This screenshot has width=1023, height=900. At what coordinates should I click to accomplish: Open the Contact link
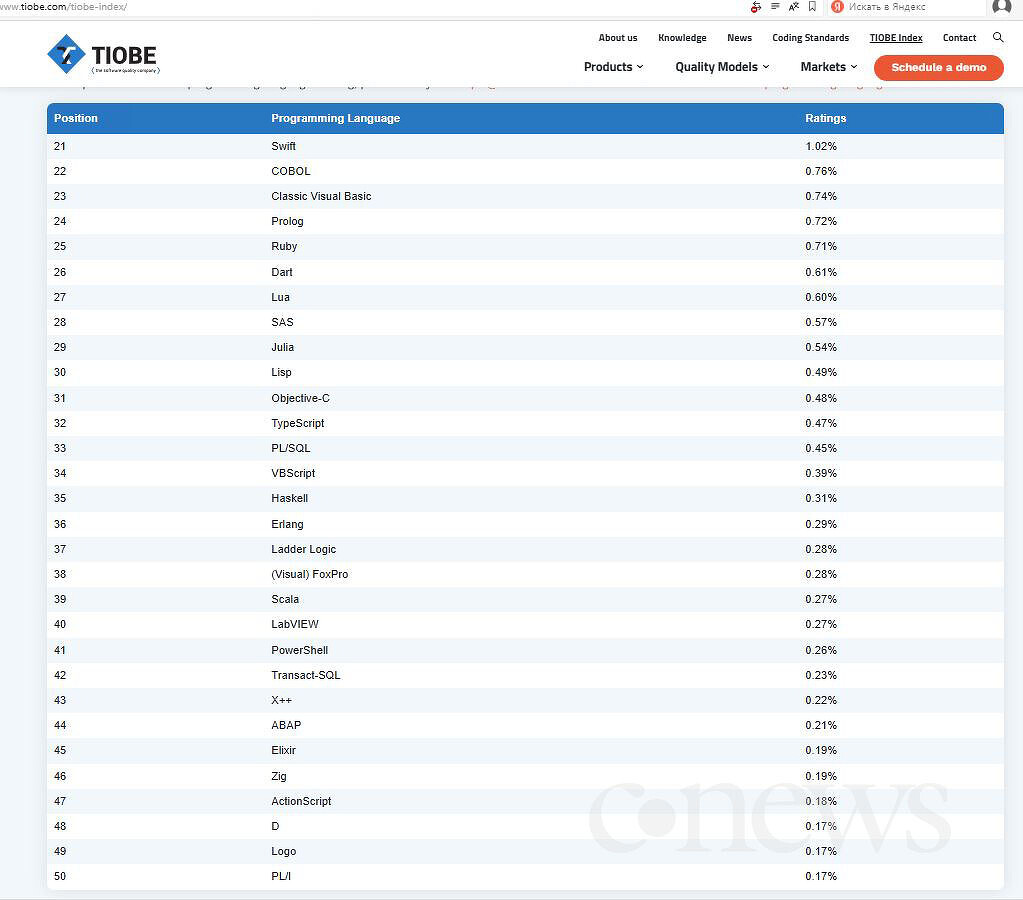959,38
